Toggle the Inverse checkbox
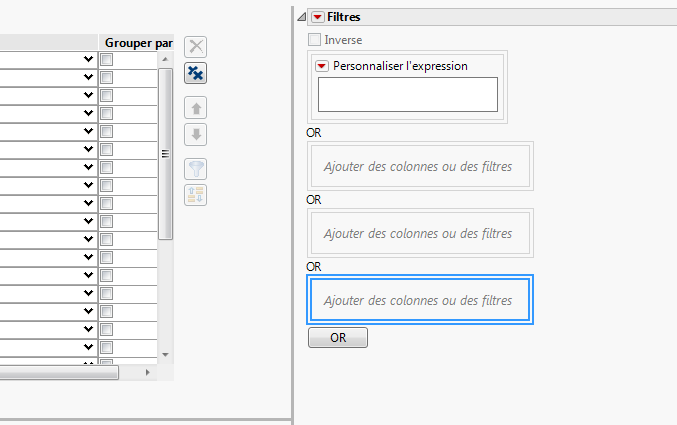The width and height of the screenshot is (677, 425). tap(315, 40)
